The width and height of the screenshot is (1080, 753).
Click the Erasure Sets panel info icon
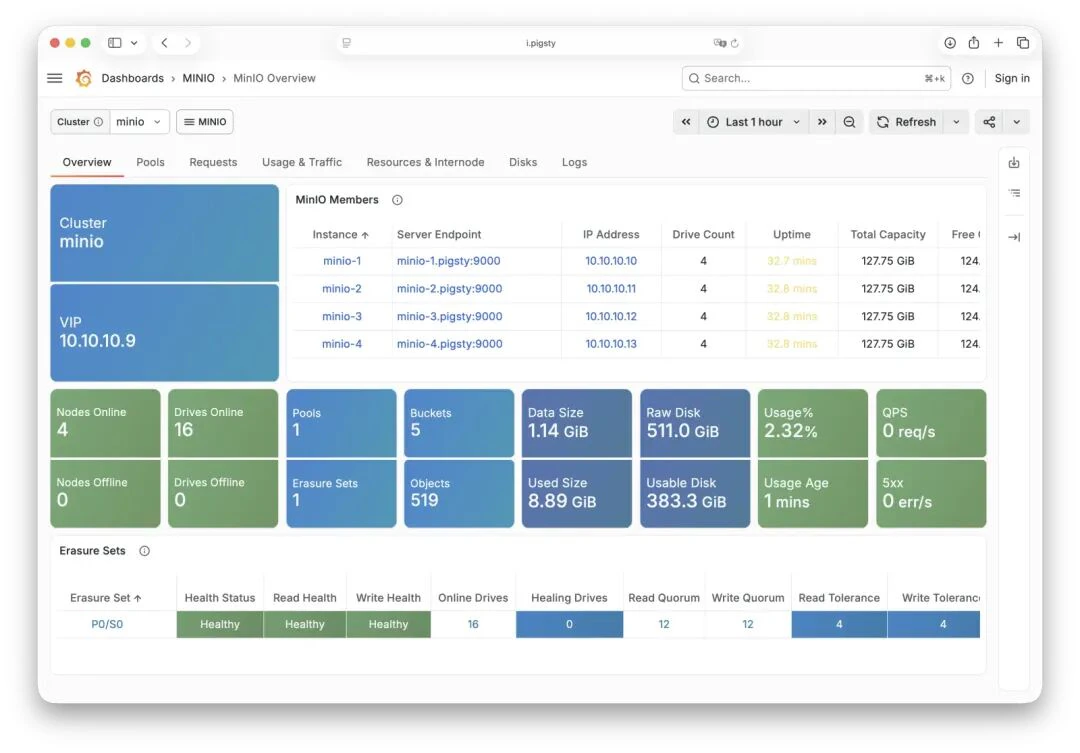145,550
